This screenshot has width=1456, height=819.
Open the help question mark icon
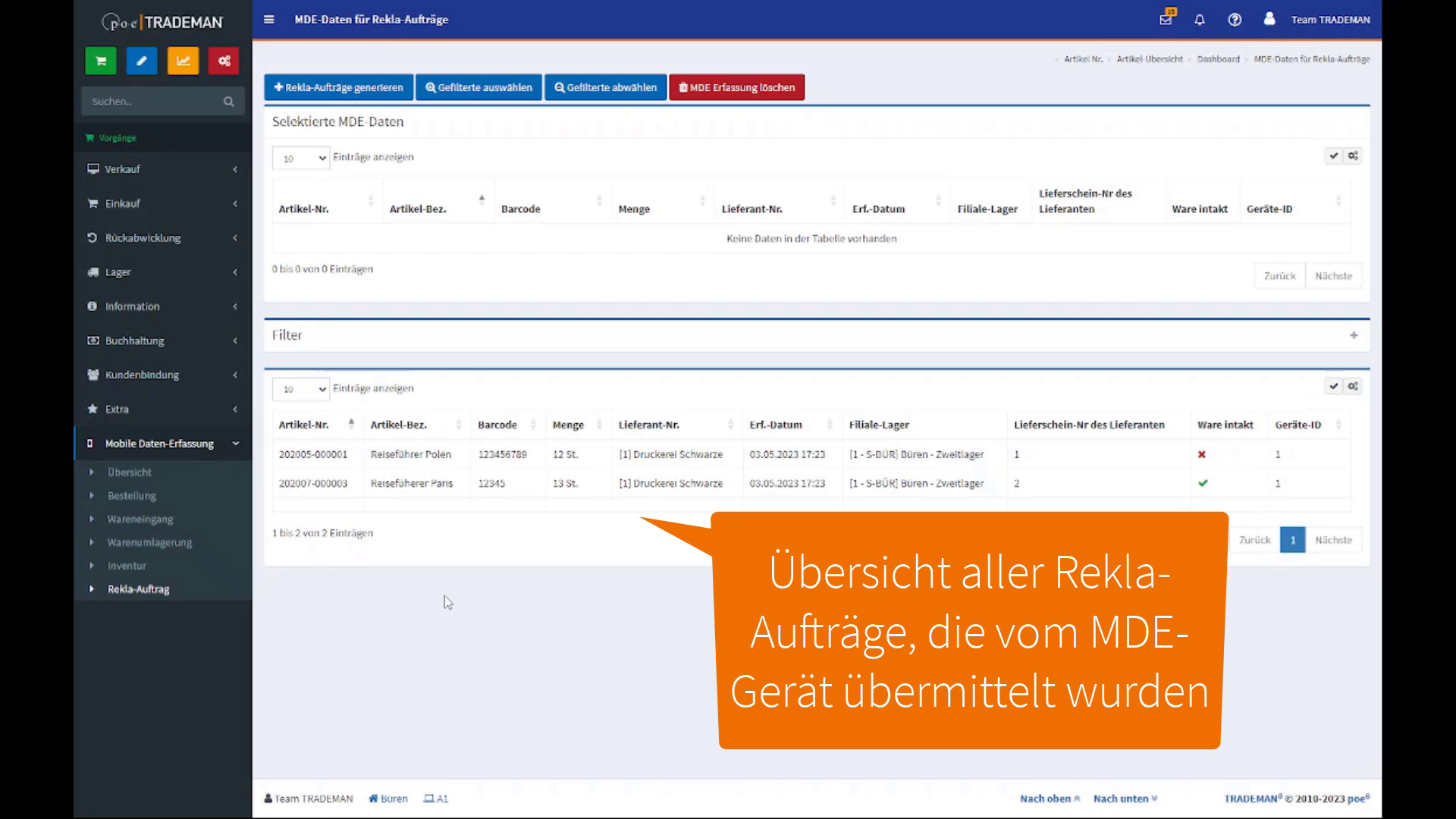[x=1235, y=20]
